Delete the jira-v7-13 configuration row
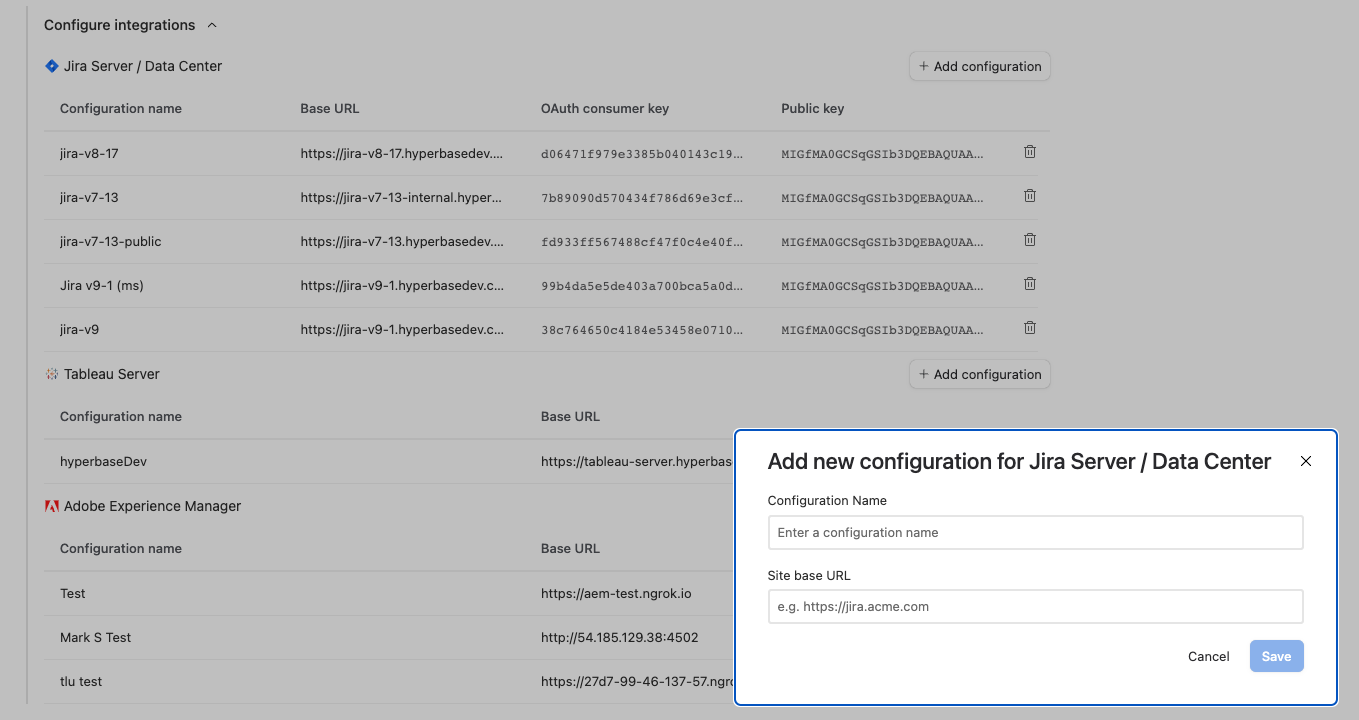Image resolution: width=1359 pixels, height=720 pixels. point(1030,196)
